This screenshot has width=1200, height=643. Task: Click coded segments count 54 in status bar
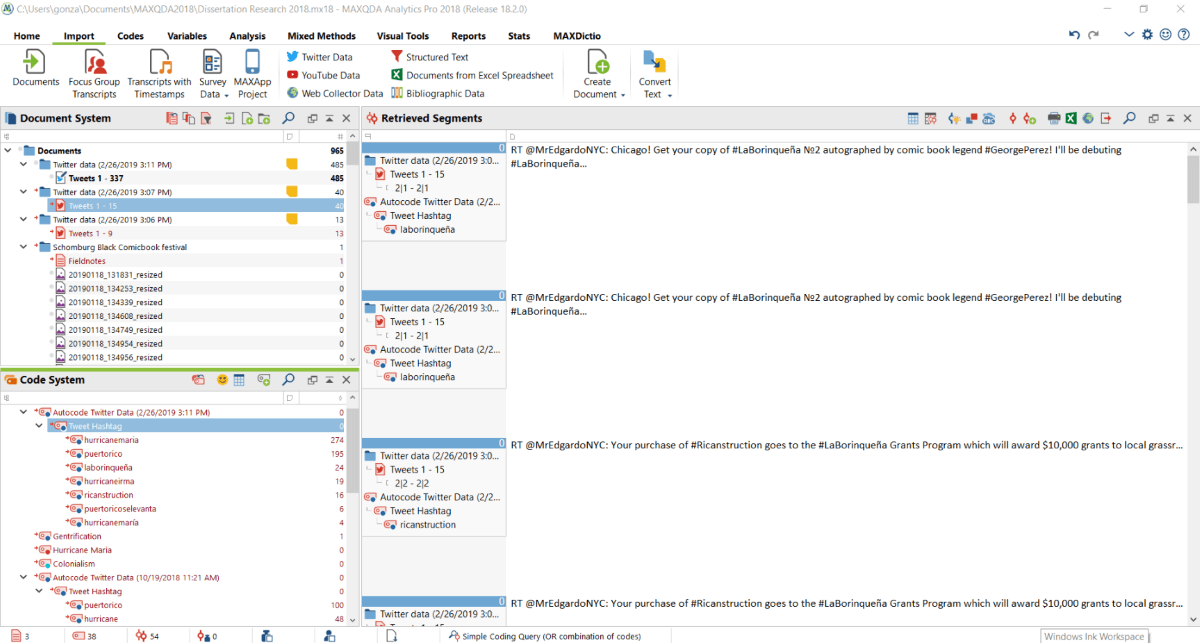pyautogui.click(x=147, y=636)
